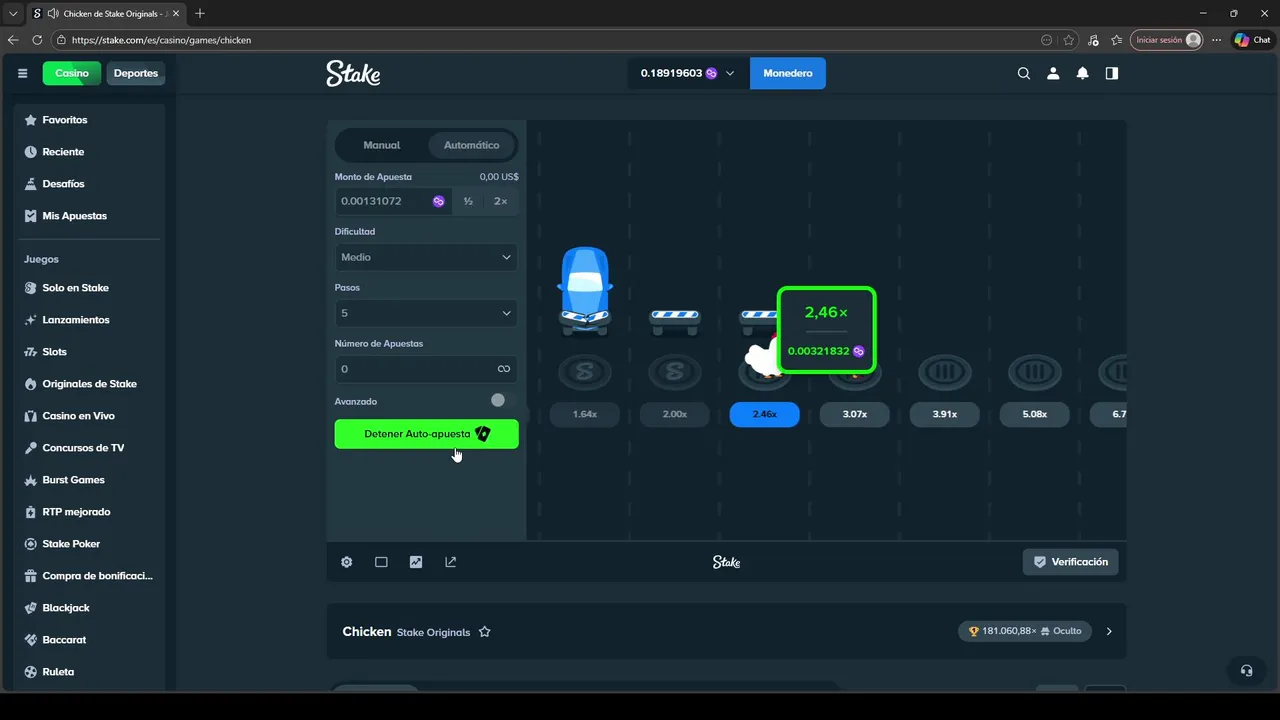Image resolution: width=1280 pixels, height=720 pixels.
Task: Click the blue car in game
Action: coord(584,289)
